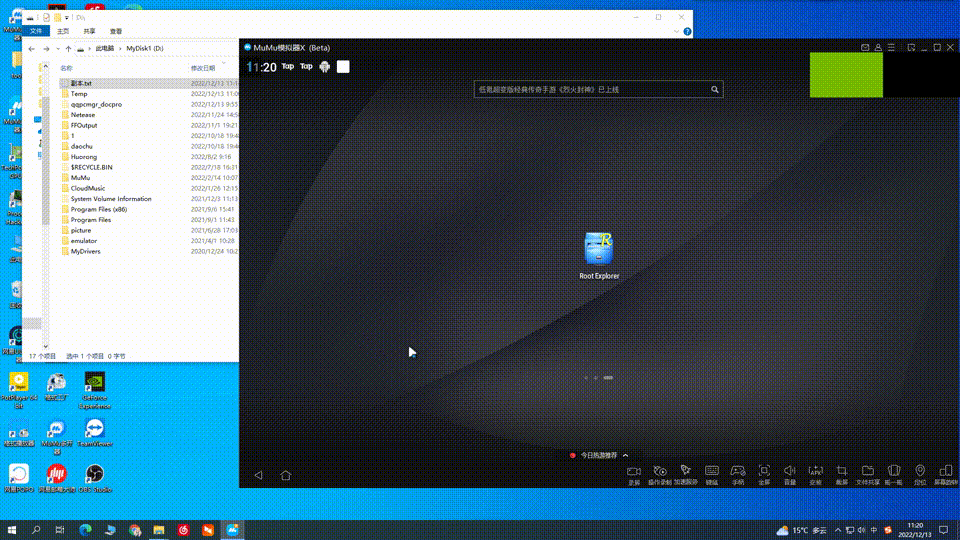Switch MuMu emulator to fullscreen
This screenshot has width=960, height=540.
tap(764, 475)
